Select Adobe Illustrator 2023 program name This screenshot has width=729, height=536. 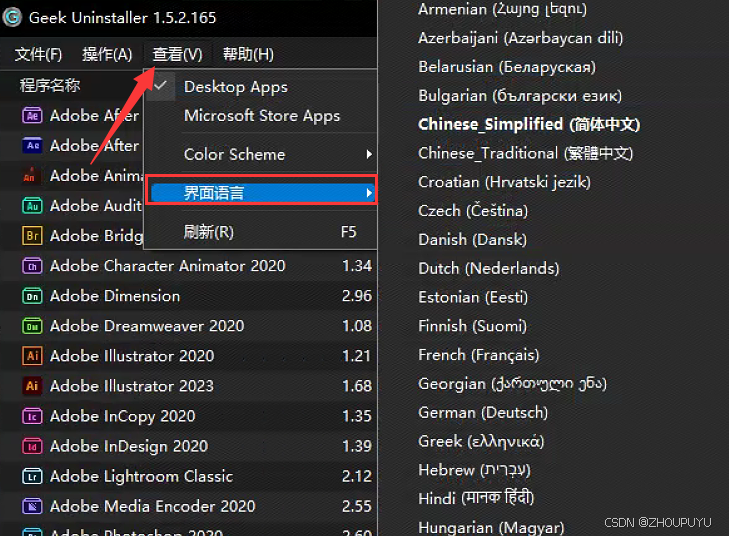coord(132,386)
